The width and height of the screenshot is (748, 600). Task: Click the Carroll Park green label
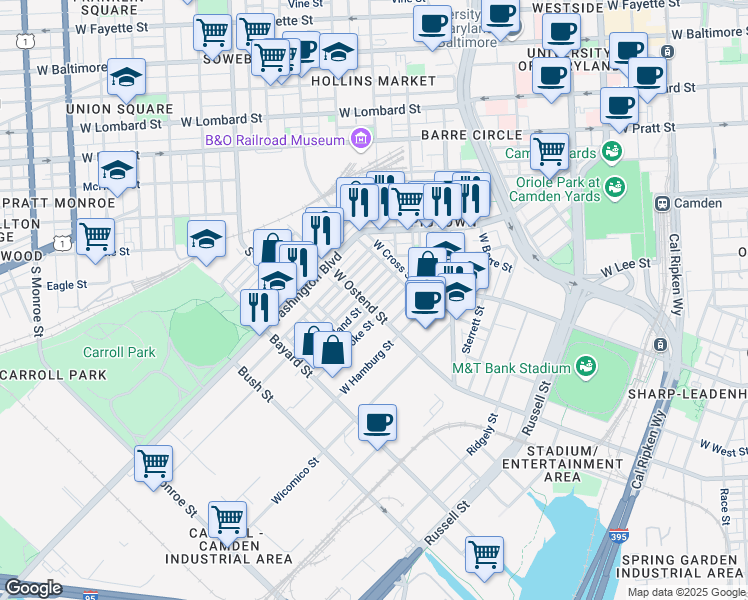[x=119, y=352]
